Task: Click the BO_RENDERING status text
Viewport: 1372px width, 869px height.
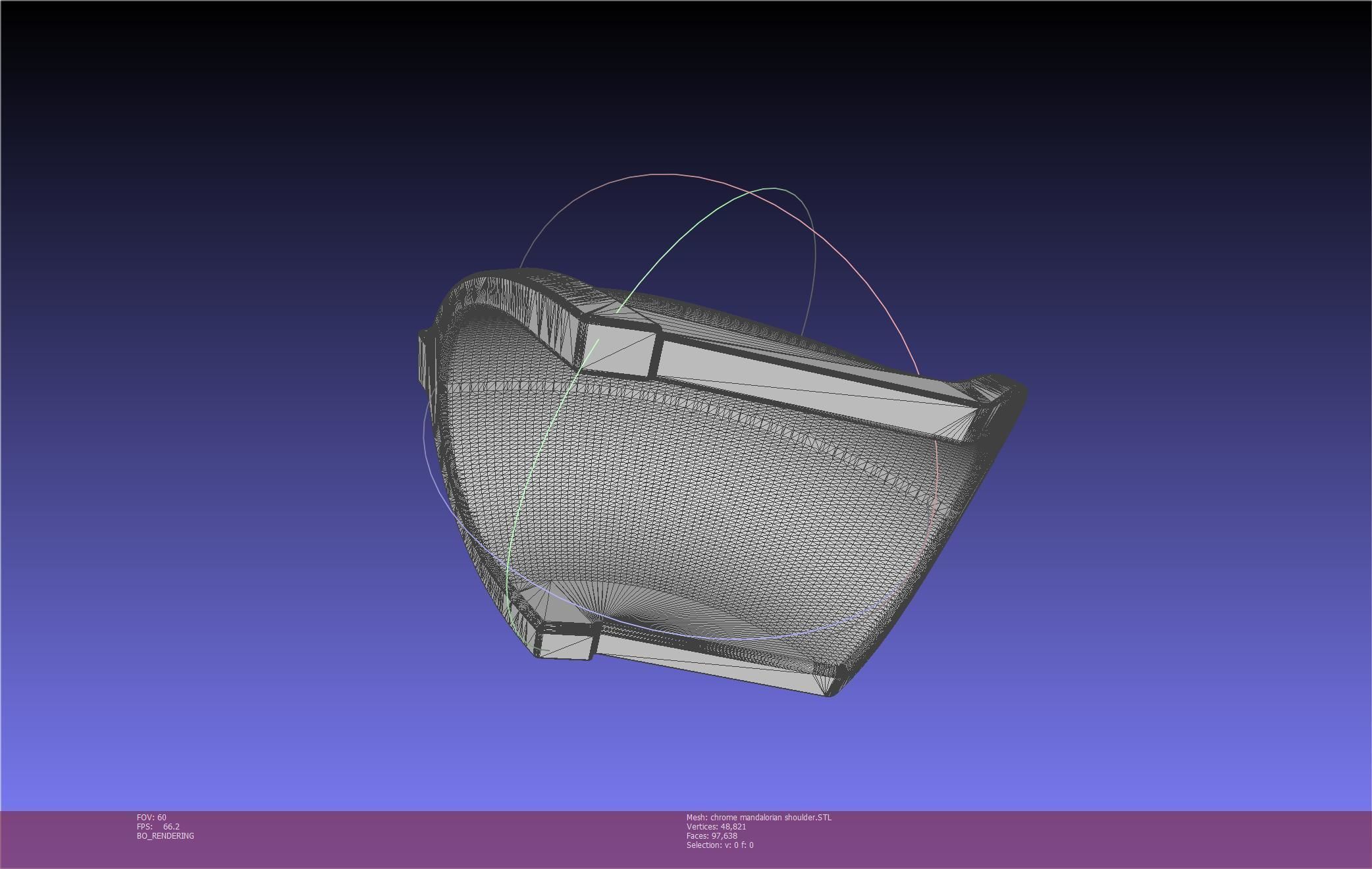Action: 165,835
